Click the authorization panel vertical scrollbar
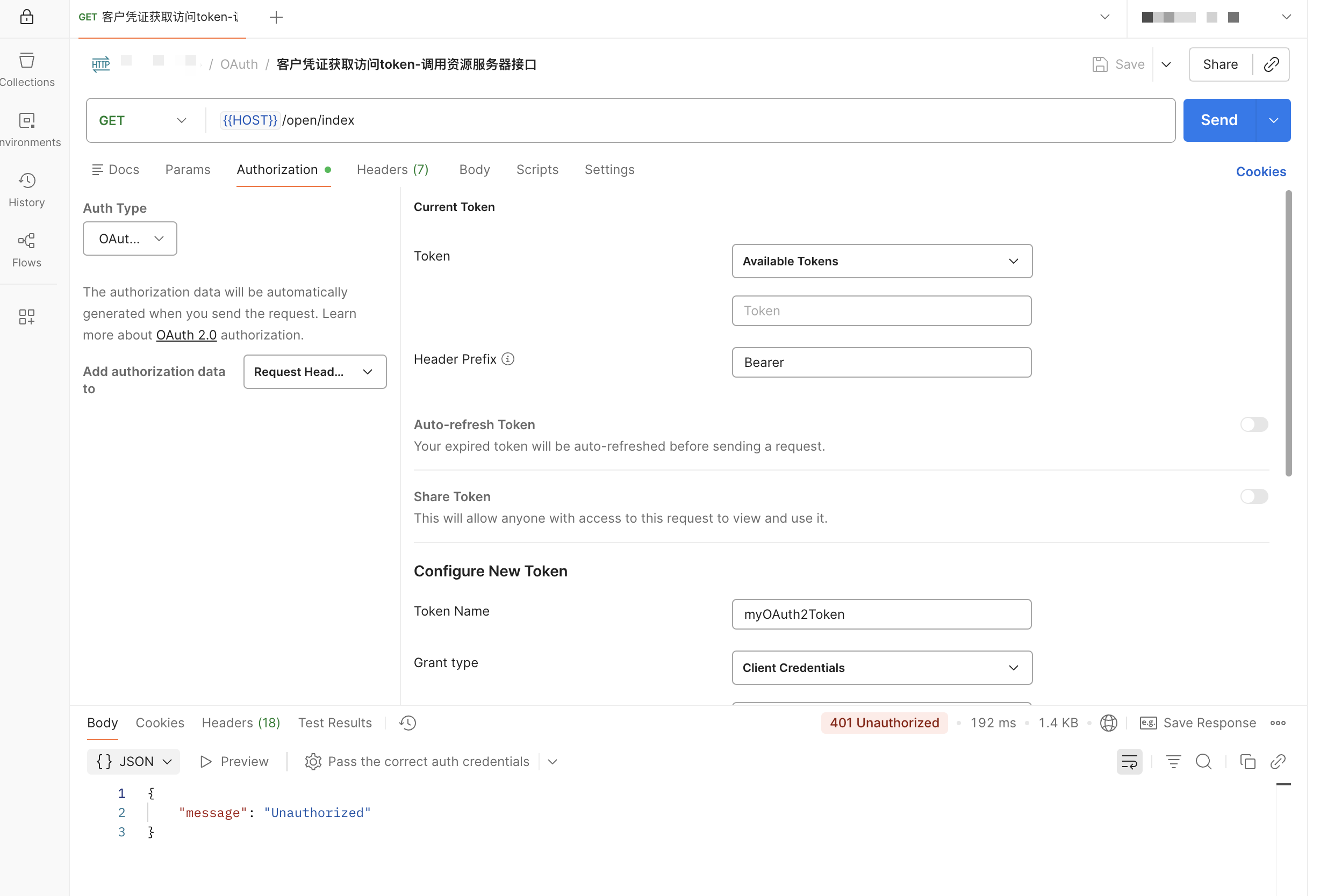Image resolution: width=1320 pixels, height=896 pixels. [1288, 333]
